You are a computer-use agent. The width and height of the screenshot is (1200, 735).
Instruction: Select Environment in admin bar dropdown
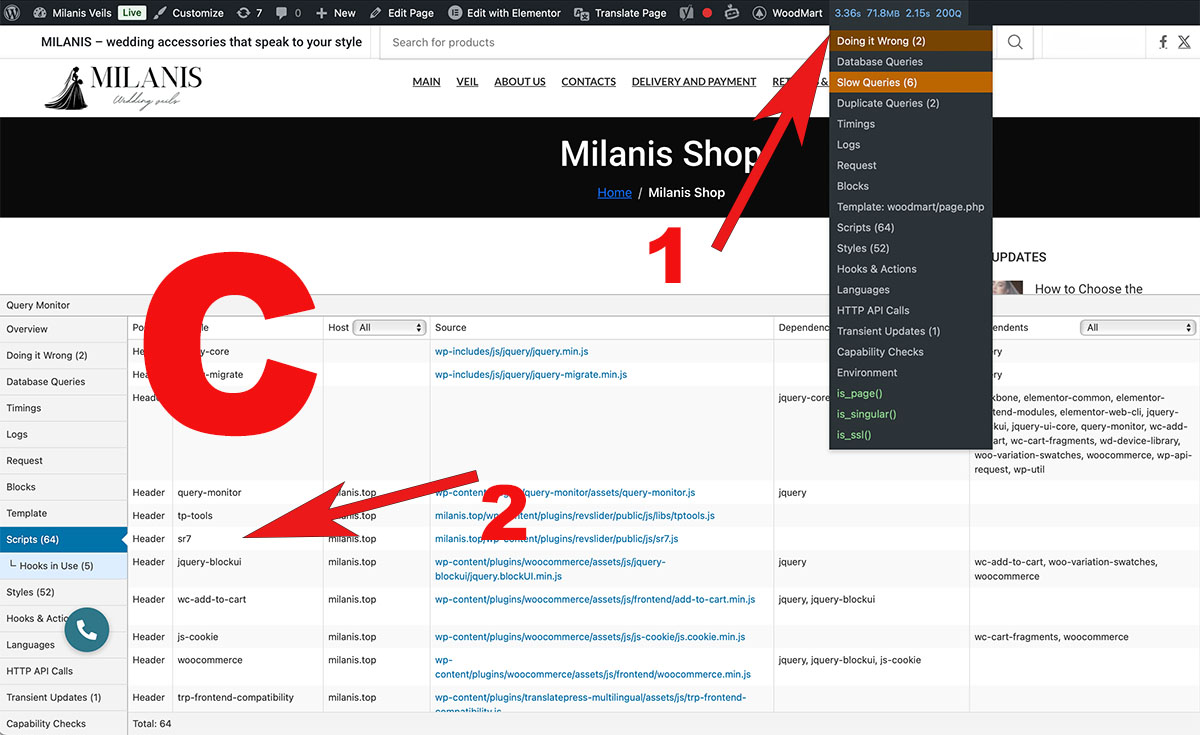pos(911,372)
